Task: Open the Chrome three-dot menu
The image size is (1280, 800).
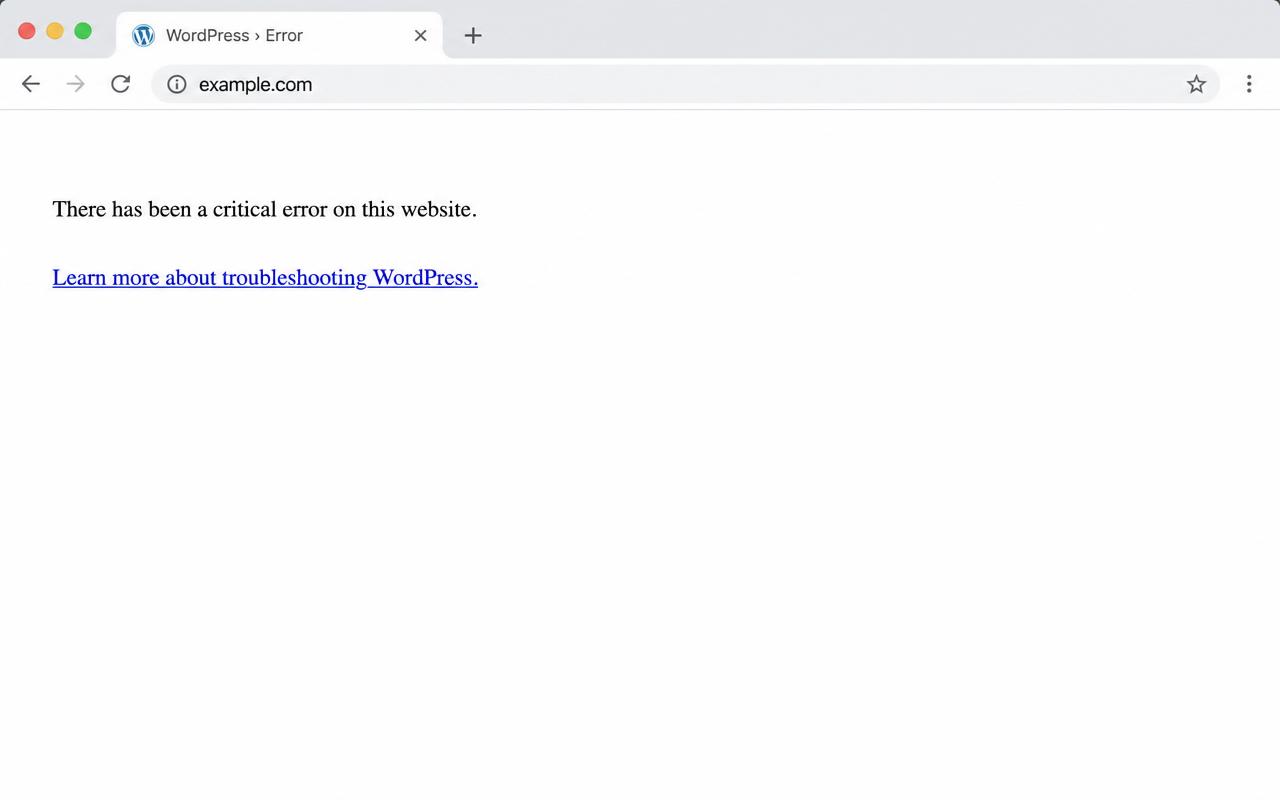Action: pos(1249,84)
